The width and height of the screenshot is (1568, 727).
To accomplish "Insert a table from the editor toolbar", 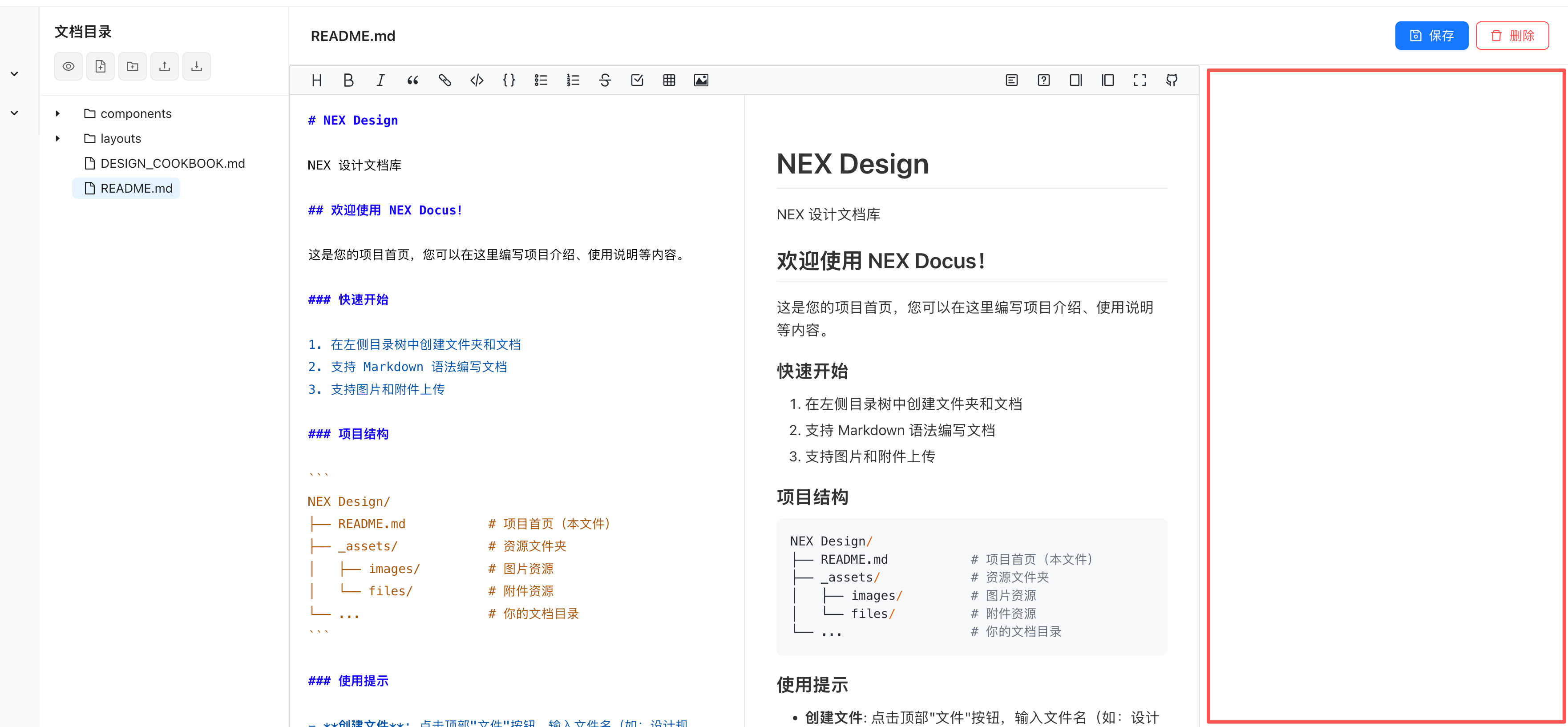I will click(x=669, y=81).
